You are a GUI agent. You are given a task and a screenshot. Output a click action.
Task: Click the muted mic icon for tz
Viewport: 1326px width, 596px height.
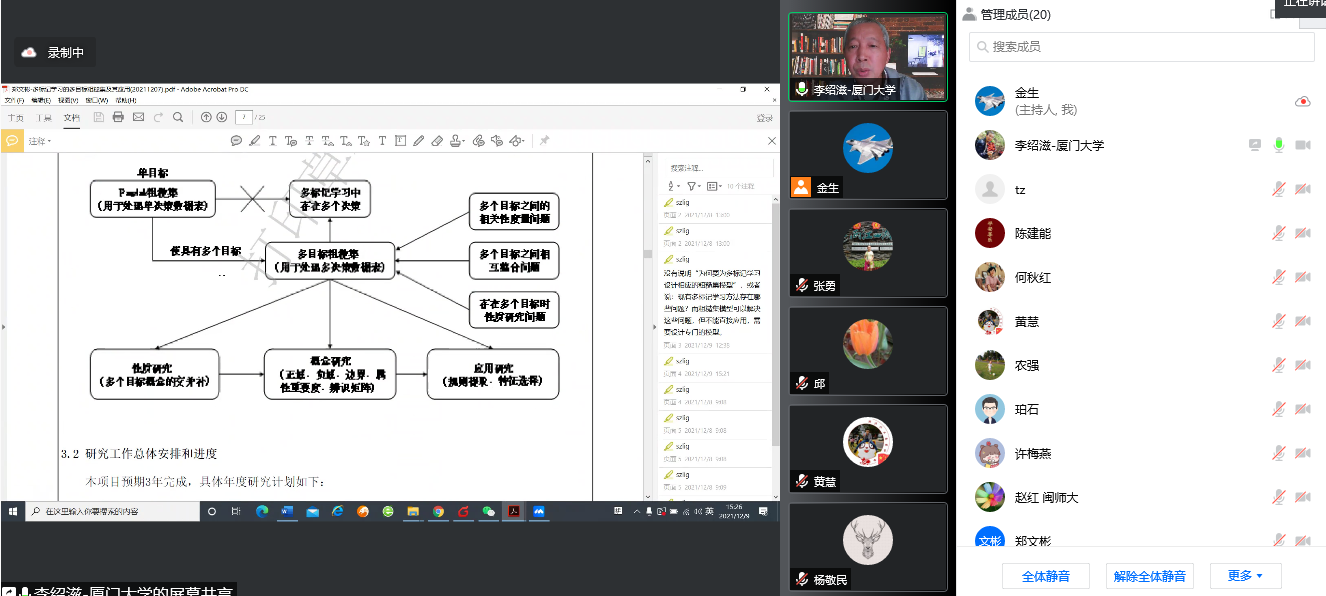1278,189
